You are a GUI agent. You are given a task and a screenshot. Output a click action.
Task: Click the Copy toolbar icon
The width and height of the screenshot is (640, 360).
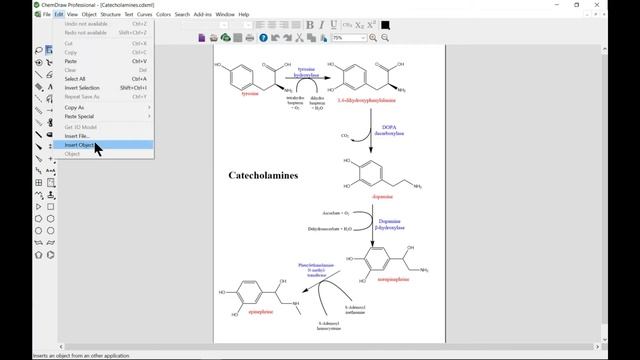click(311, 38)
